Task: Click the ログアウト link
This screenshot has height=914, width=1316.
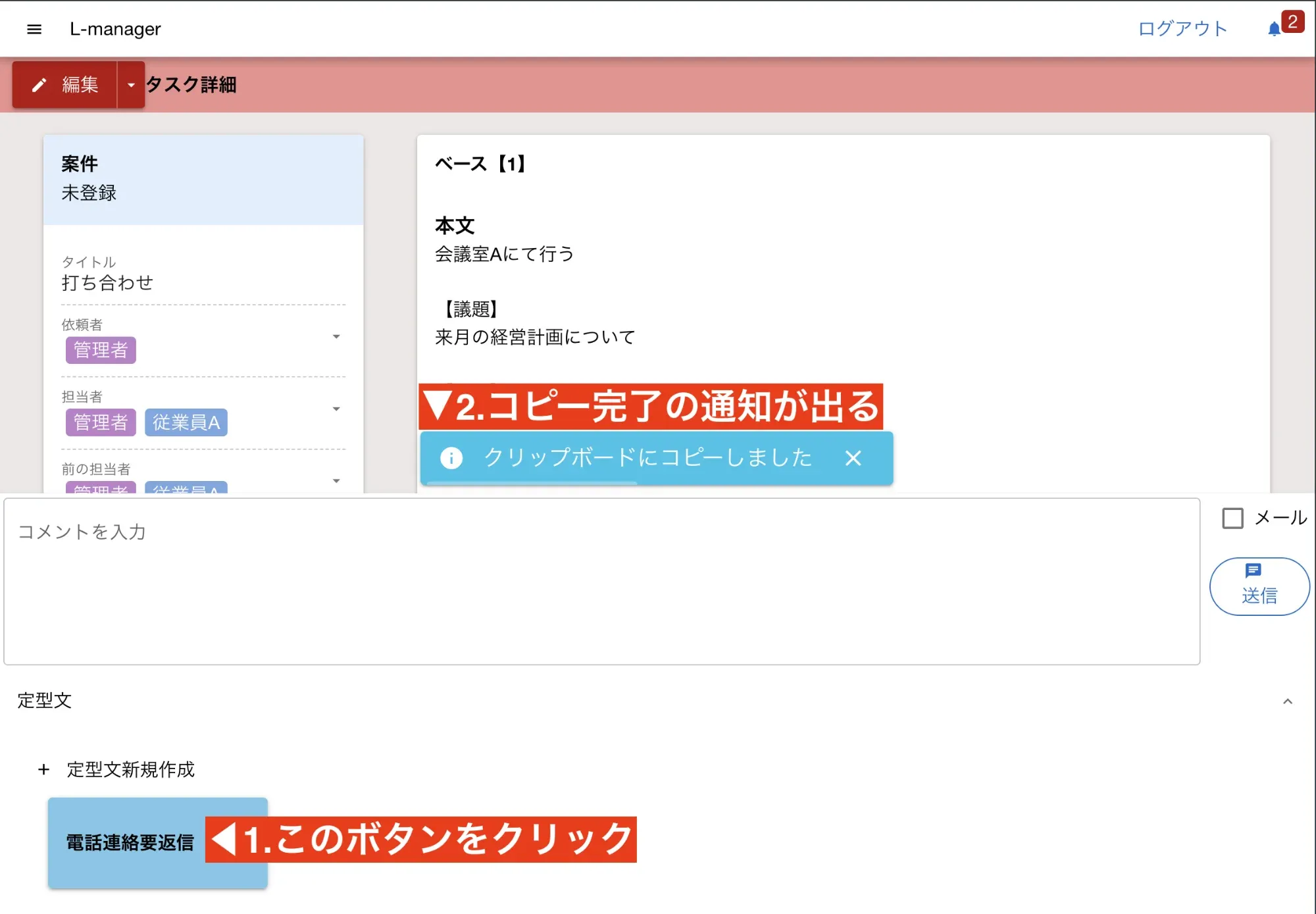Action: (1182, 29)
